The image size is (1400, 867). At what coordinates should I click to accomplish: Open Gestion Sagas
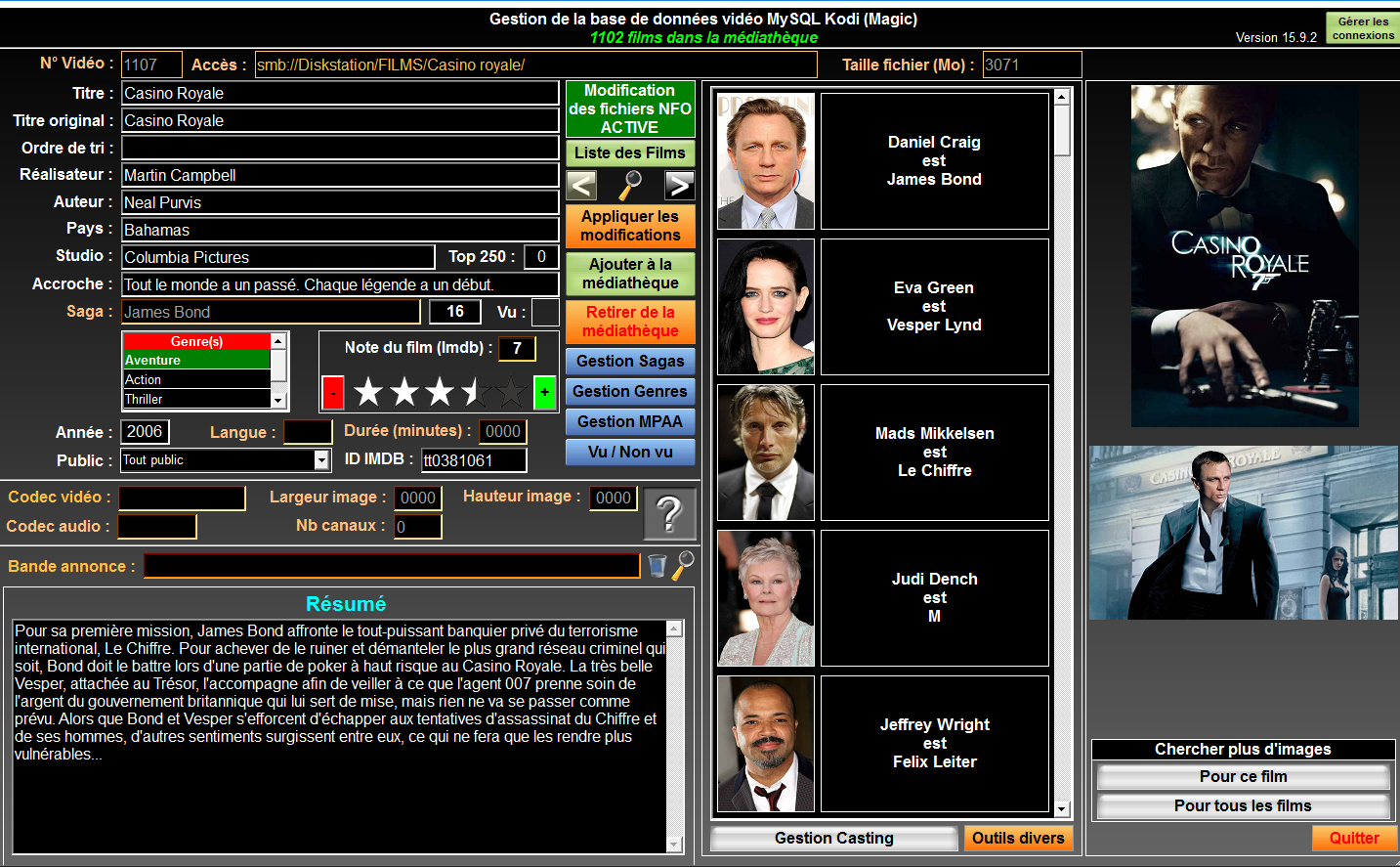pos(630,361)
